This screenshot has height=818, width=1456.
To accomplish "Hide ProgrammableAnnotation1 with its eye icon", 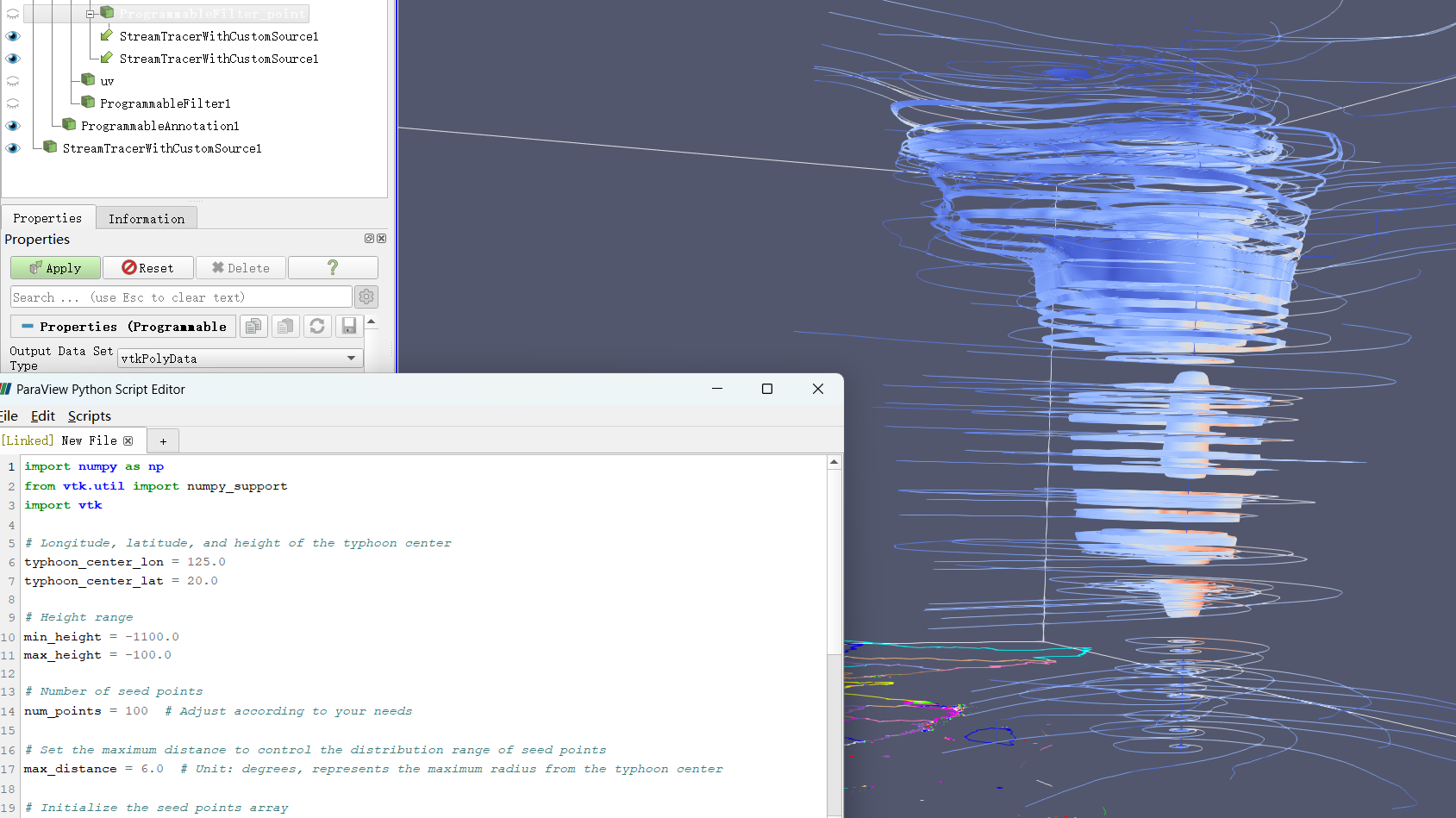I will tap(13, 126).
